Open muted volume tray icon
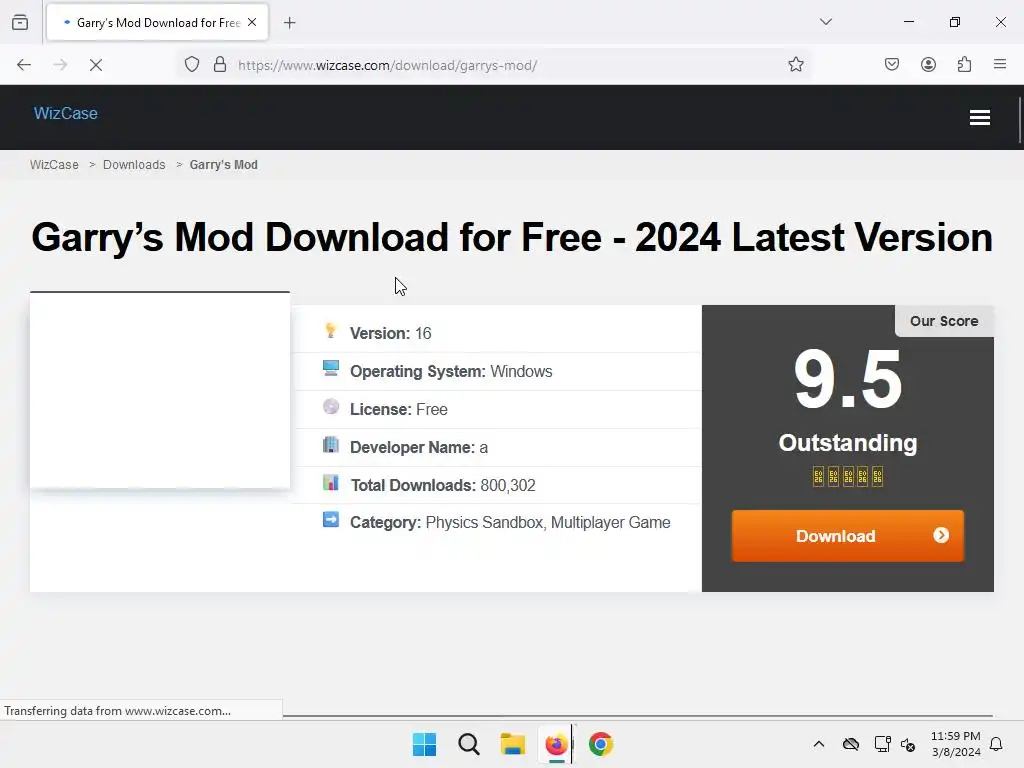1024x768 pixels. (908, 744)
